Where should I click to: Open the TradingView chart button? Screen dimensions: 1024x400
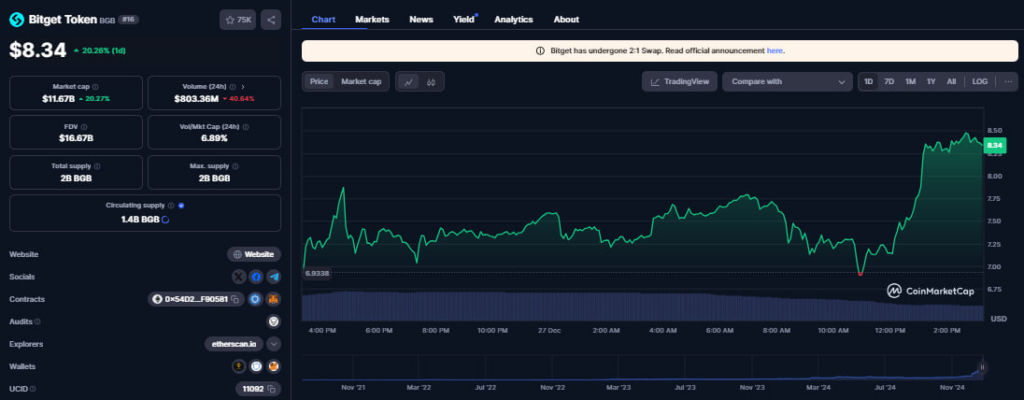(680, 82)
